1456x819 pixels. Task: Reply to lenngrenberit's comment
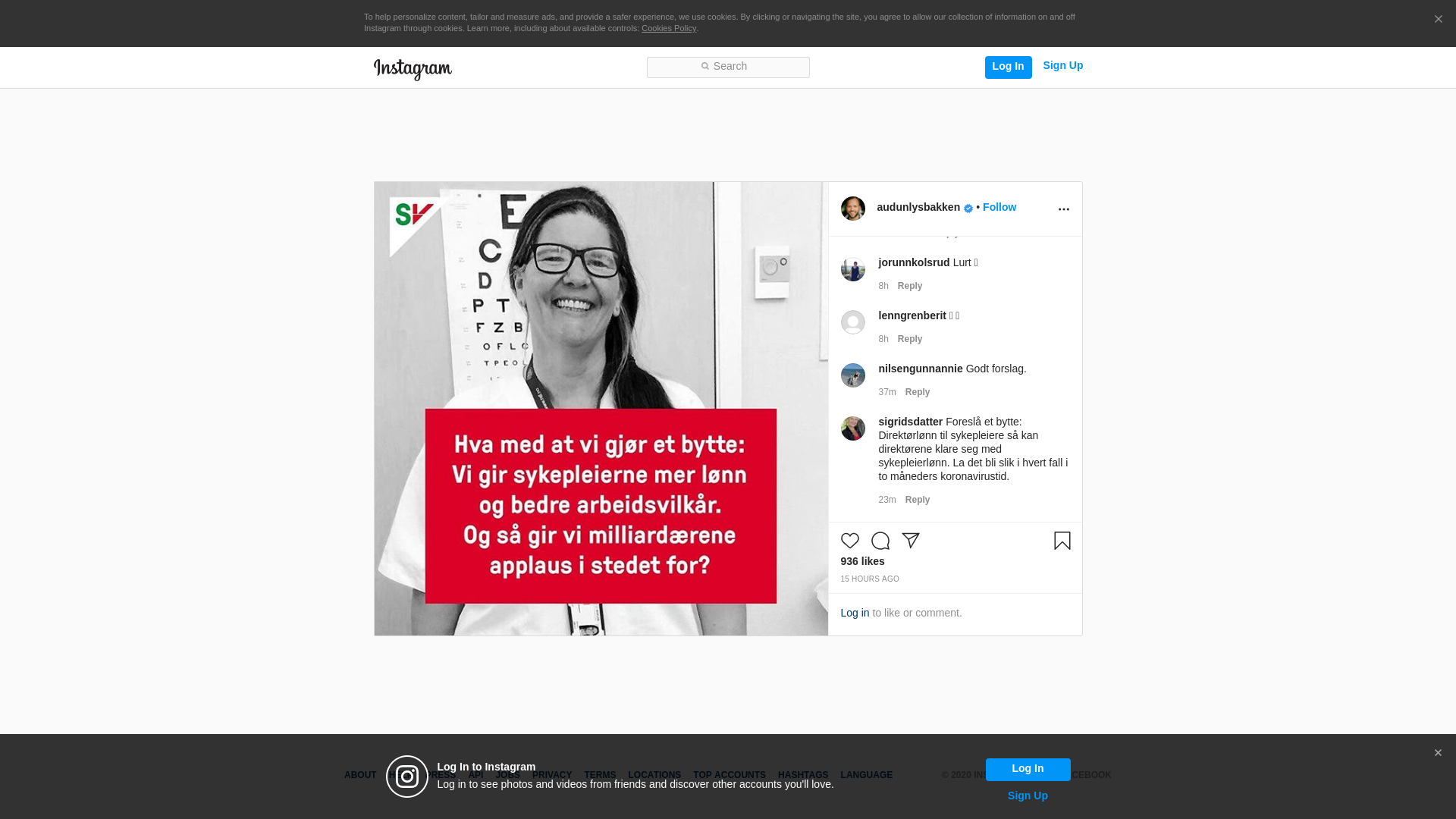(909, 339)
